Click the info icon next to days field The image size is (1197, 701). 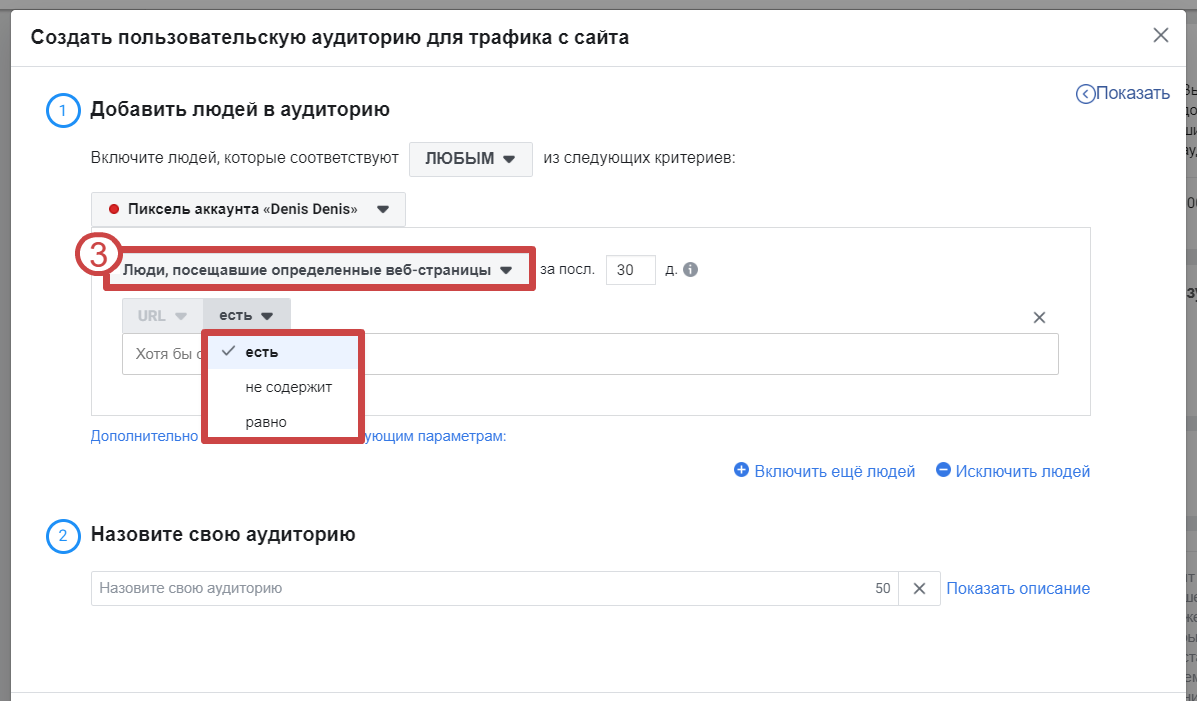[x=690, y=270]
